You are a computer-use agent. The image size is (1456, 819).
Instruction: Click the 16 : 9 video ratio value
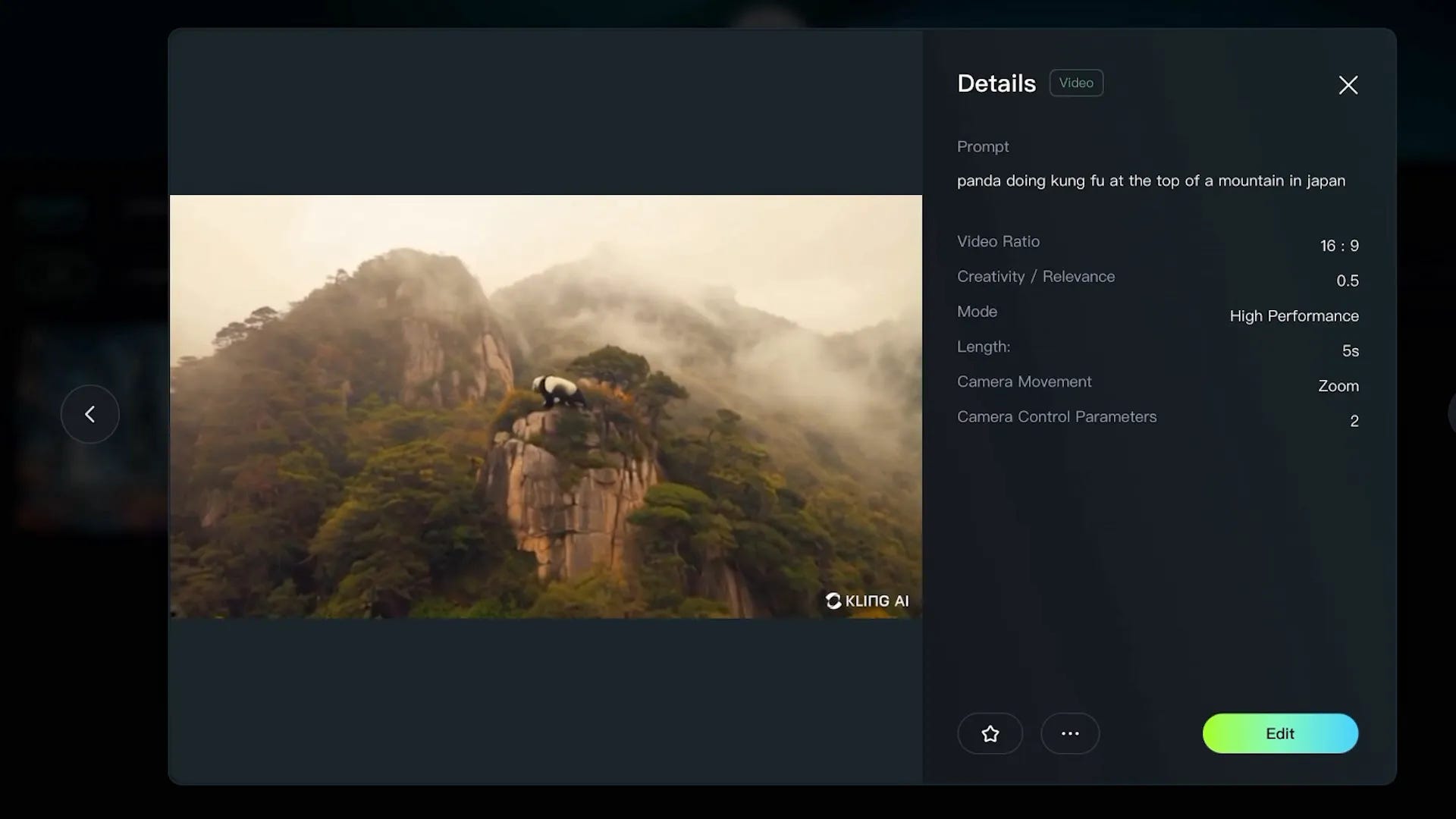pyautogui.click(x=1338, y=246)
